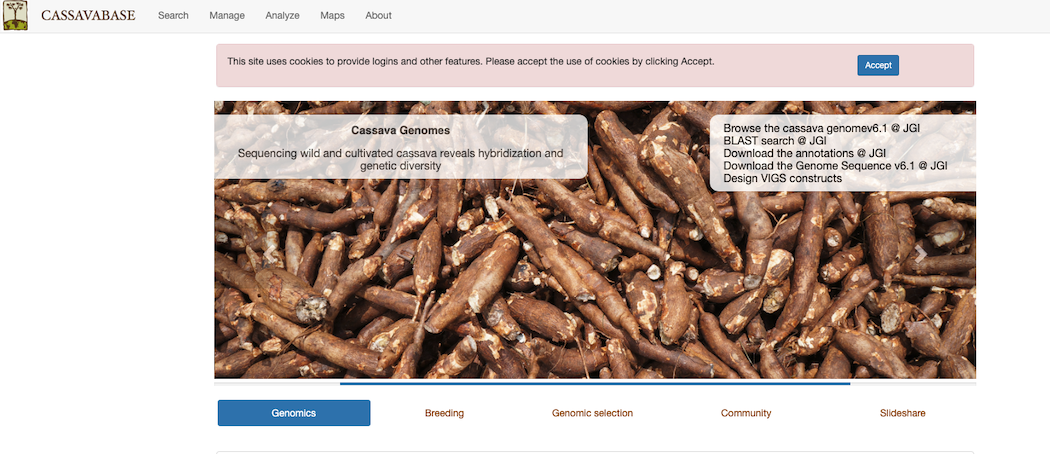Switch to the Community tab

point(746,413)
